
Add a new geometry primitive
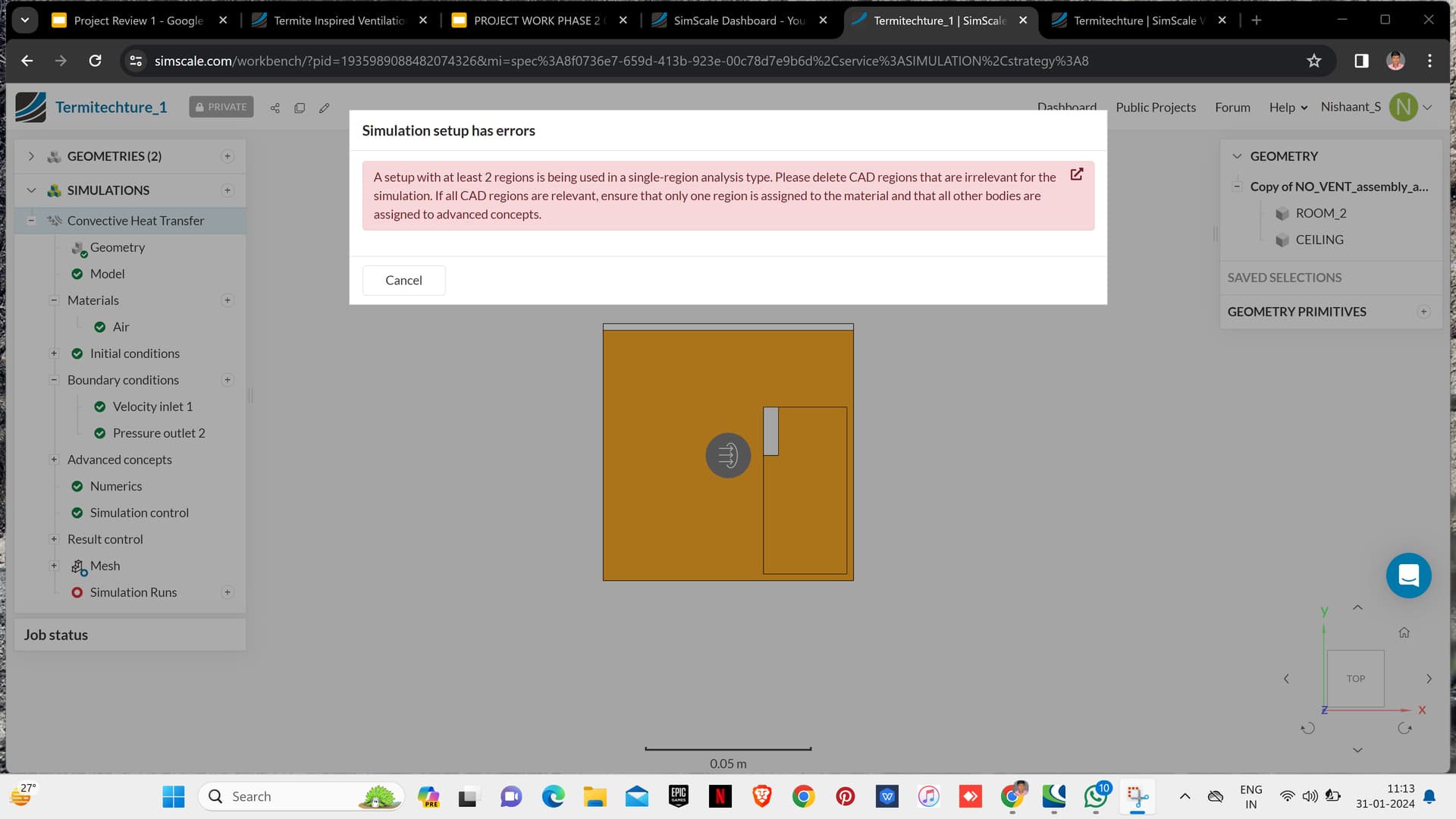point(1423,312)
